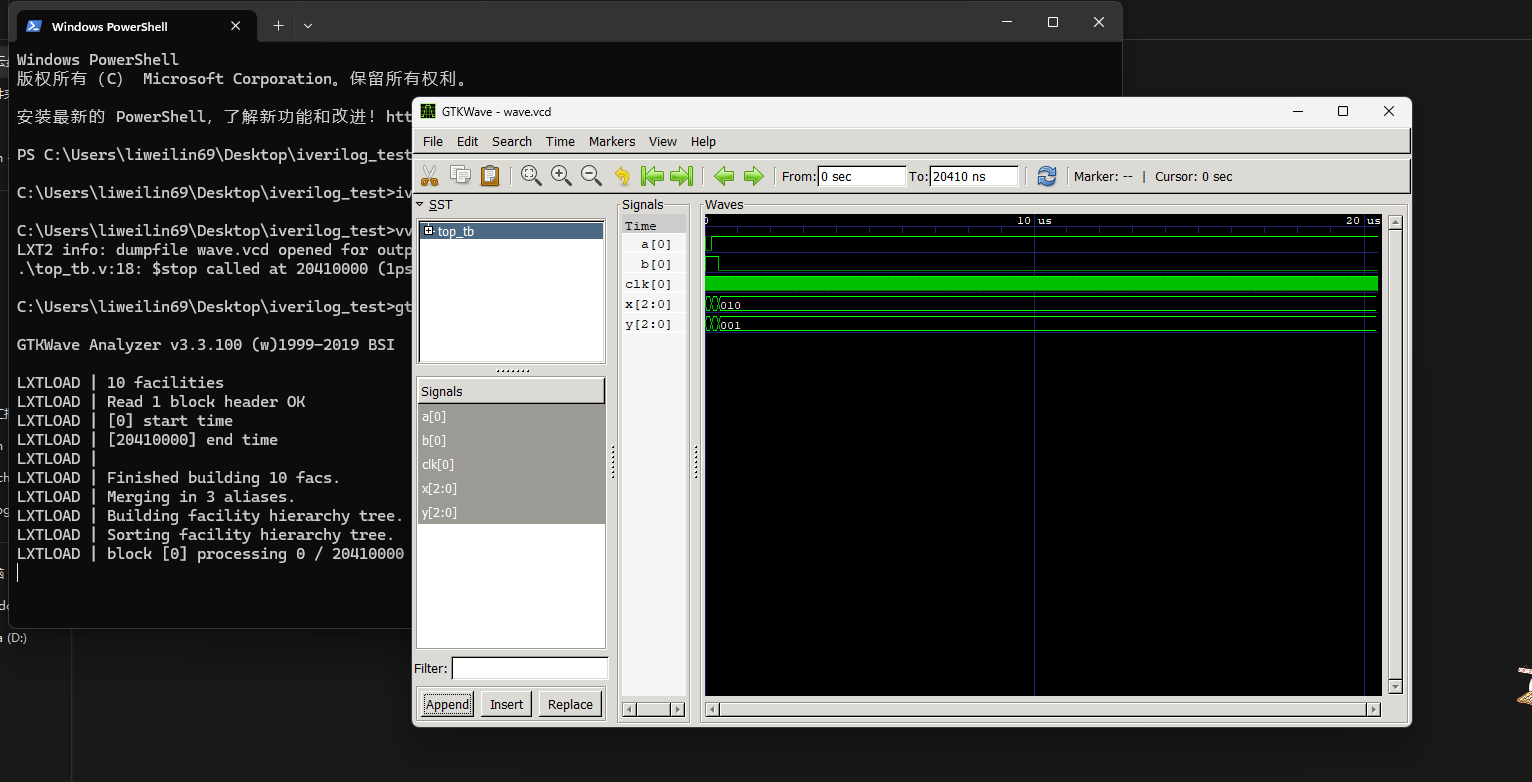Select b[0] trace in wave Signals pane
This screenshot has height=782, width=1532.
[654, 264]
